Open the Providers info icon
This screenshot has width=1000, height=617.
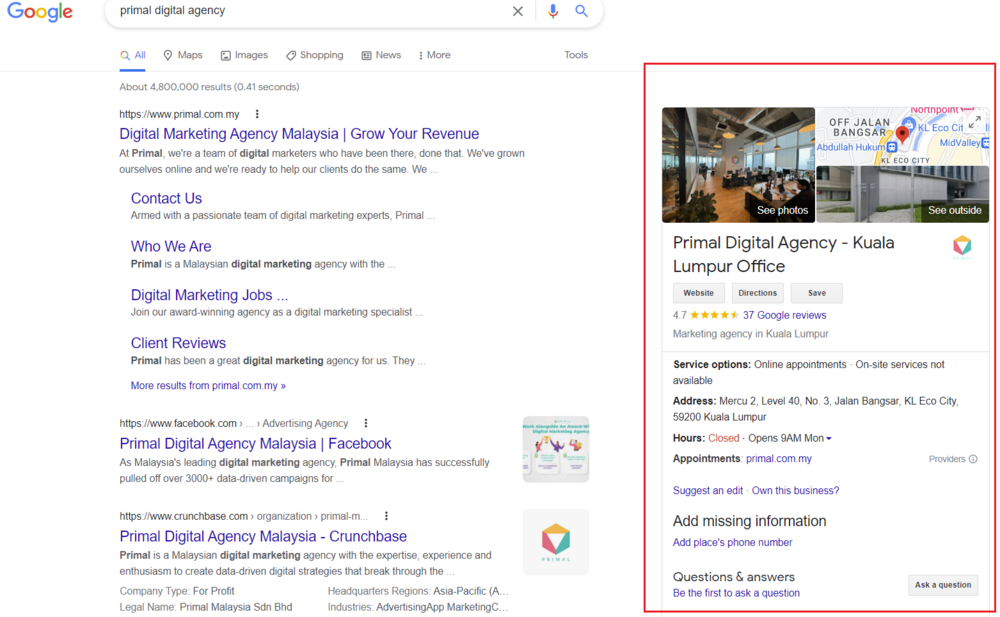point(973,459)
